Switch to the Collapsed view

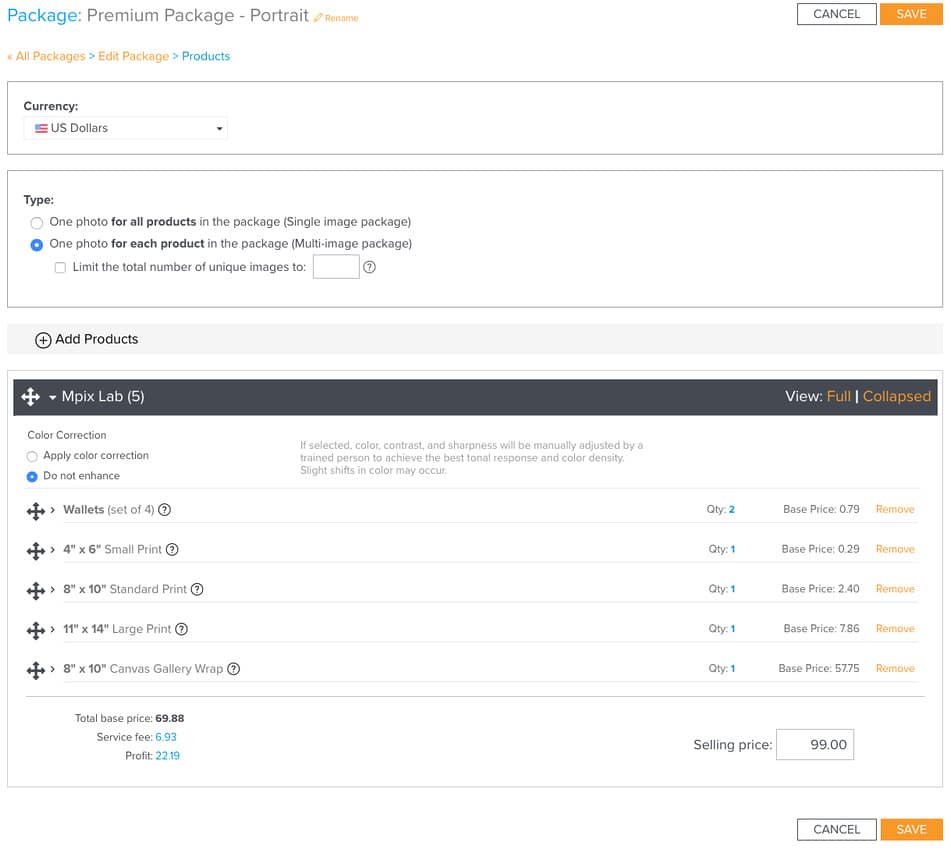coord(896,396)
